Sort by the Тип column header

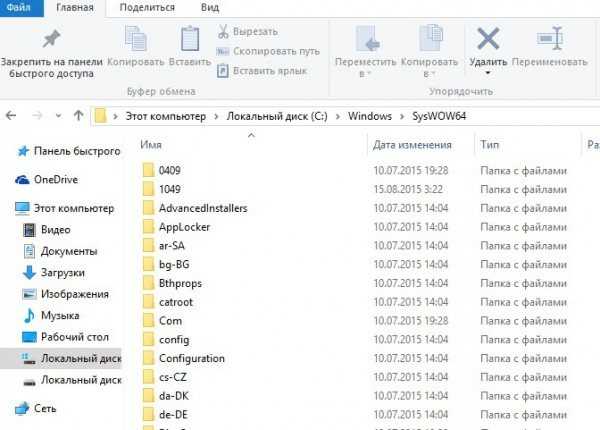click(489, 145)
